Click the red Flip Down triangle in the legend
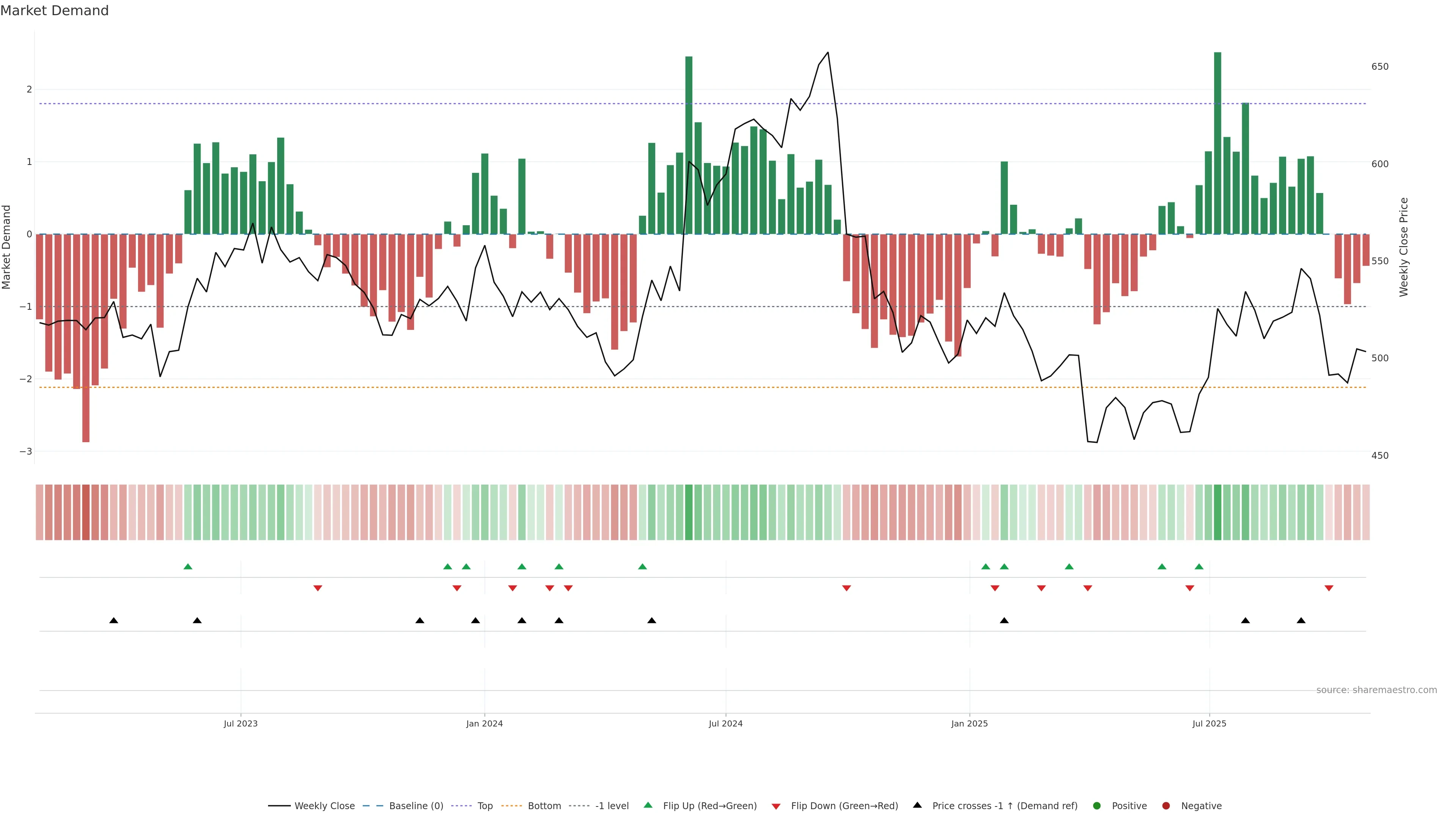1456x819 pixels. [x=775, y=806]
